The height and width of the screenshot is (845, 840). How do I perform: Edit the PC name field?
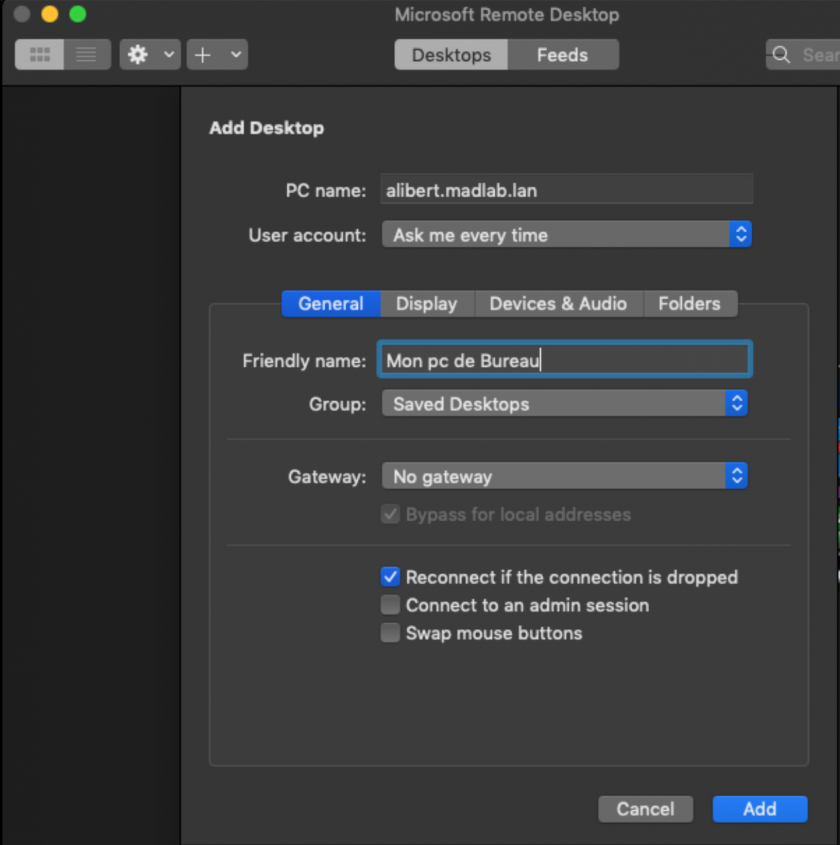[x=566, y=190]
